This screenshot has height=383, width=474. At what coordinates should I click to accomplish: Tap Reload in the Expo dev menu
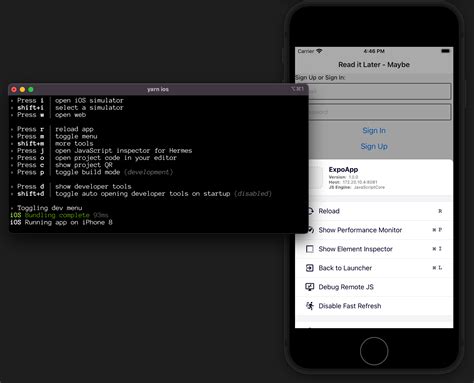[x=374, y=211]
